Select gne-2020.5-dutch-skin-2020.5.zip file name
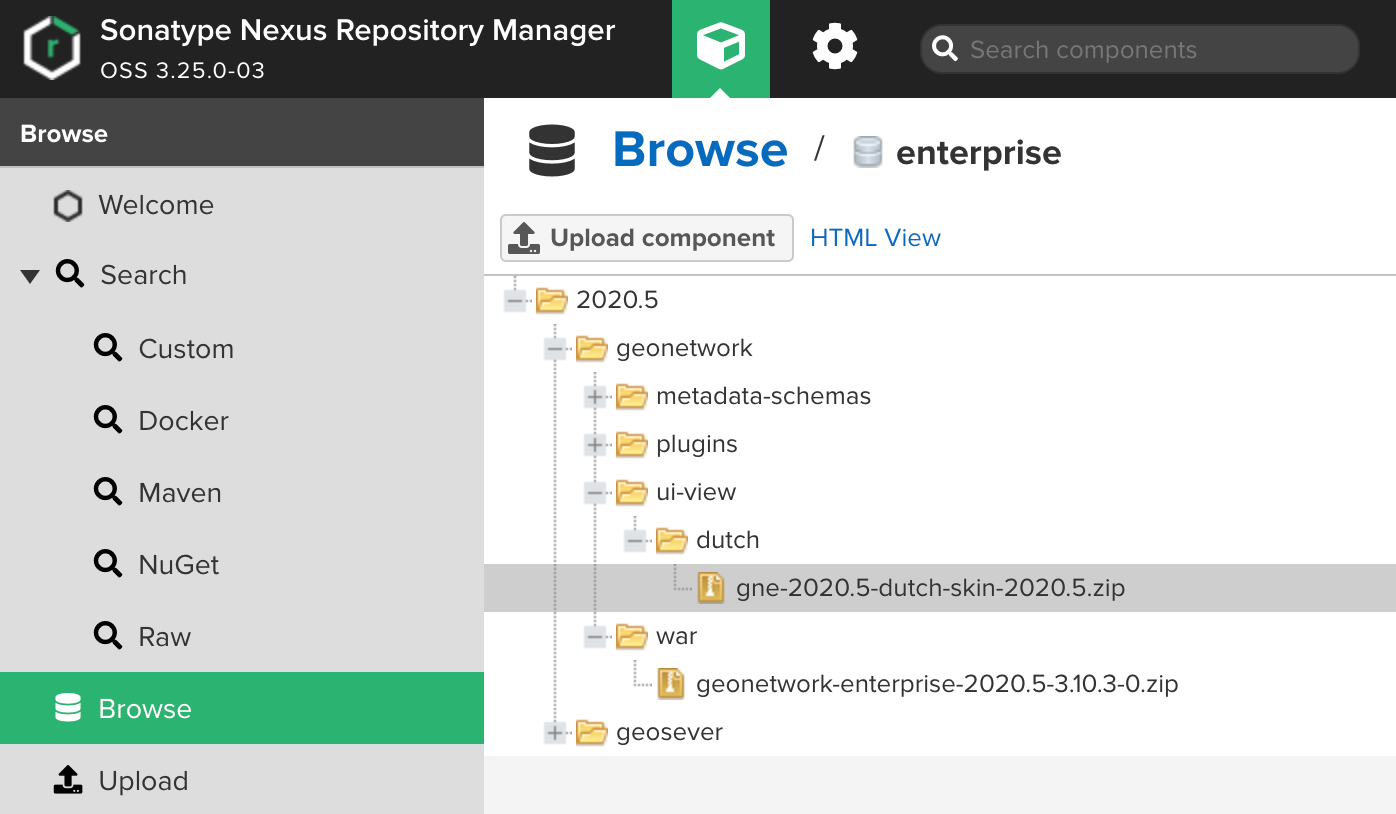 [x=930, y=588]
